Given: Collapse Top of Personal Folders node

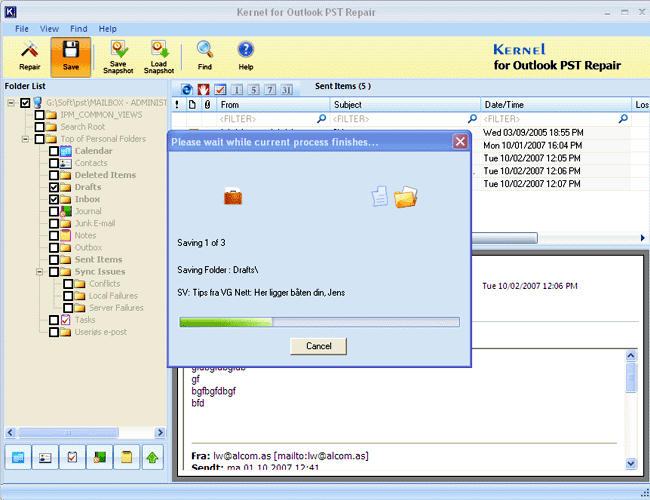Looking at the screenshot, I should (25, 139).
